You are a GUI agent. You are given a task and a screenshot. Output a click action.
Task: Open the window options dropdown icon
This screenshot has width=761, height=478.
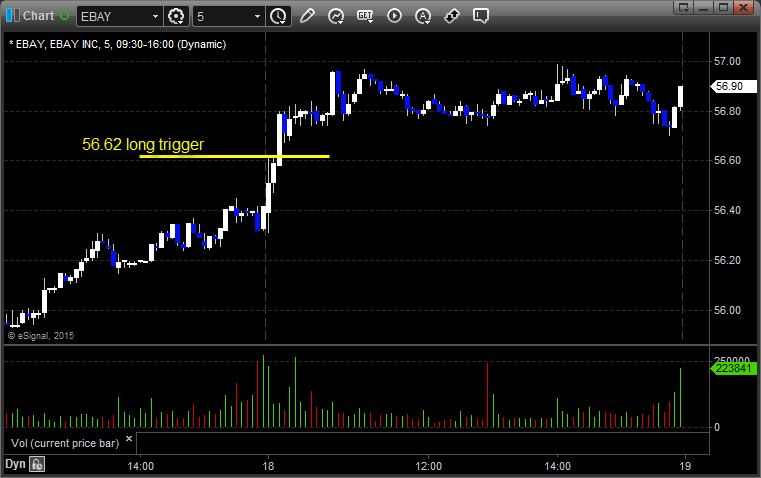point(684,7)
